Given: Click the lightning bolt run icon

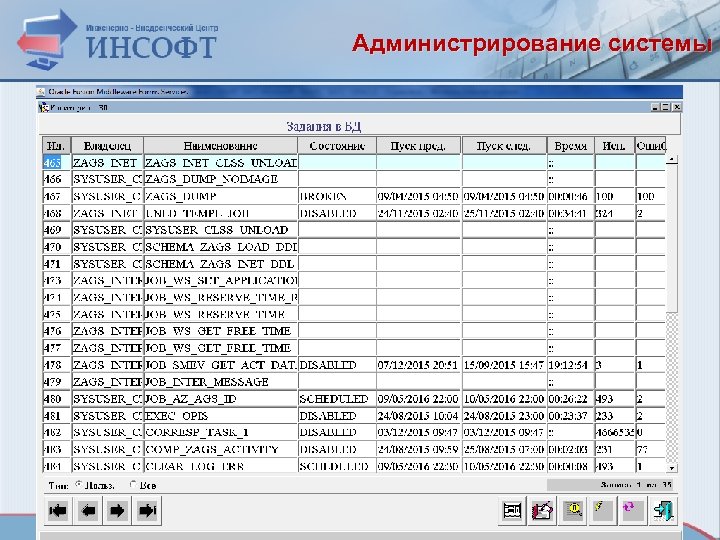Looking at the screenshot, I should (x=602, y=510).
